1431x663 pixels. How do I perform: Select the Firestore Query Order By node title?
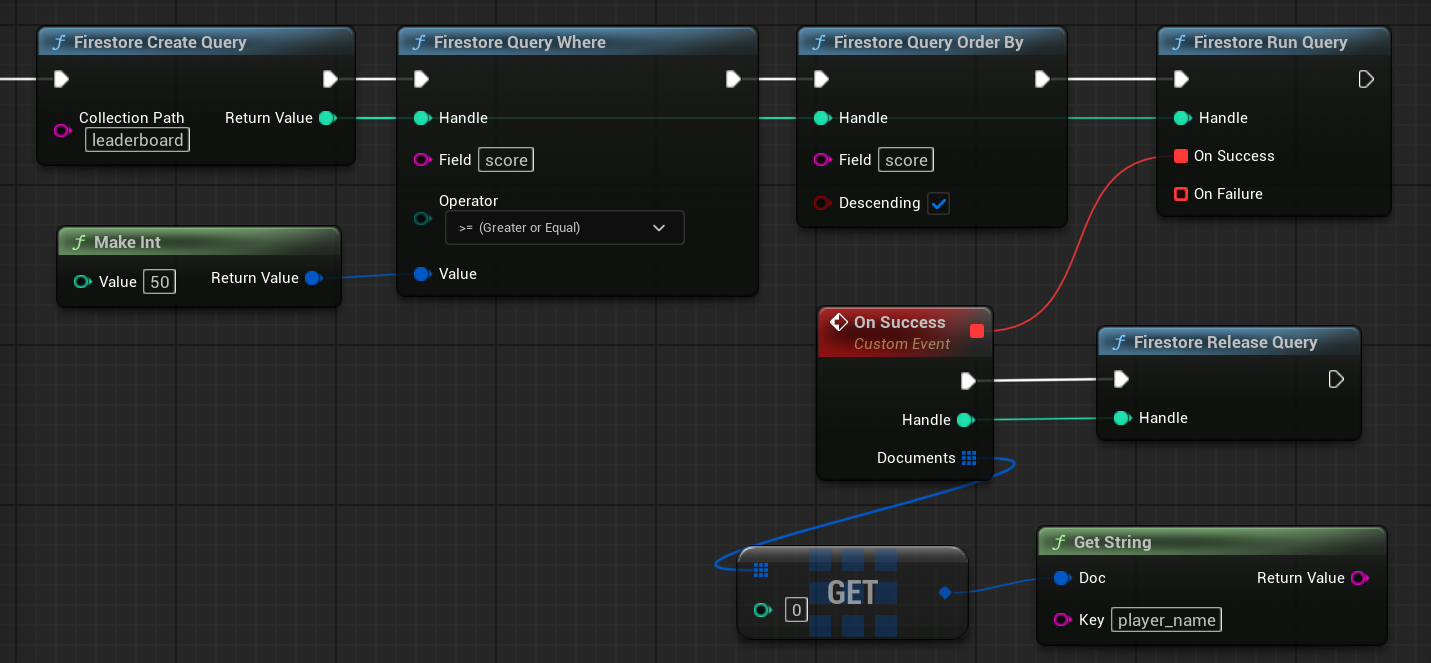click(928, 42)
